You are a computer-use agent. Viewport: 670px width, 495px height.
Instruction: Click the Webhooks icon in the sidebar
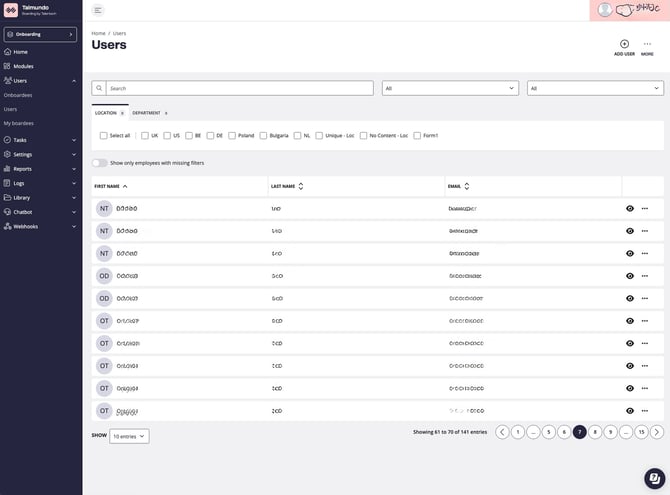click(7, 226)
